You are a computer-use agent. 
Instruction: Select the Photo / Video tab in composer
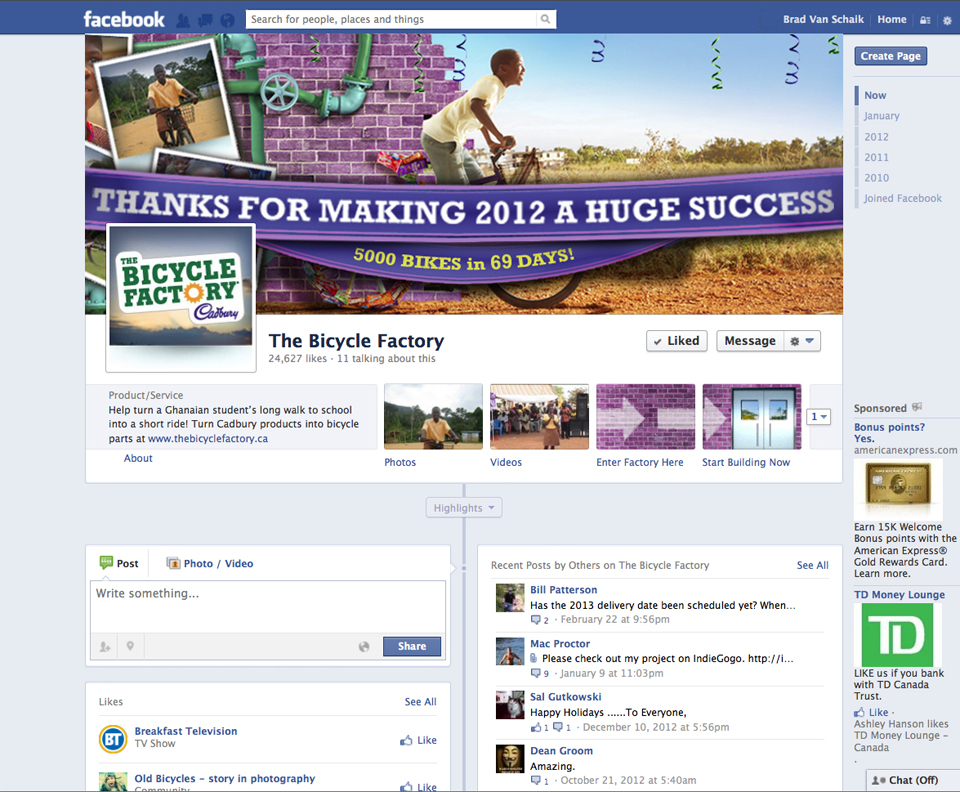(x=210, y=563)
